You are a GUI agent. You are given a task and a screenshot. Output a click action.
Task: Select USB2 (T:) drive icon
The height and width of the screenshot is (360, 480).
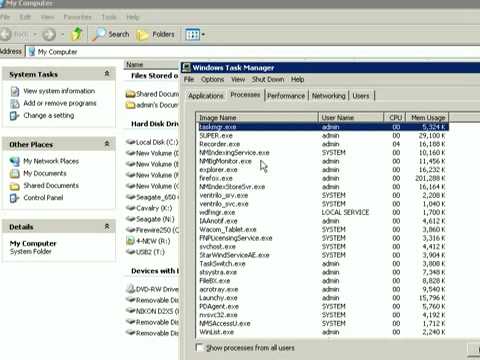[130, 252]
